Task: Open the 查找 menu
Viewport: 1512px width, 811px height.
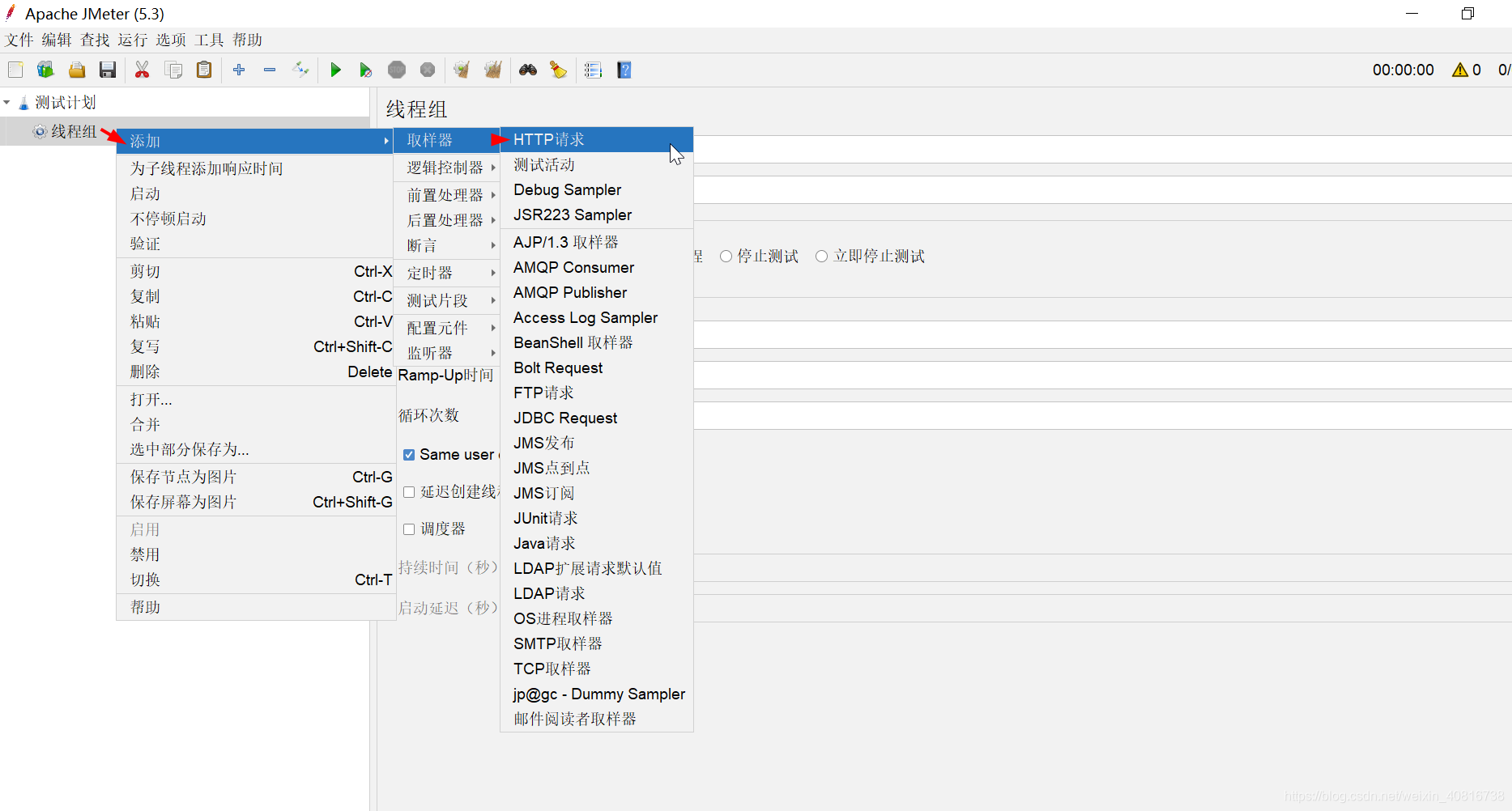Action: tap(95, 40)
